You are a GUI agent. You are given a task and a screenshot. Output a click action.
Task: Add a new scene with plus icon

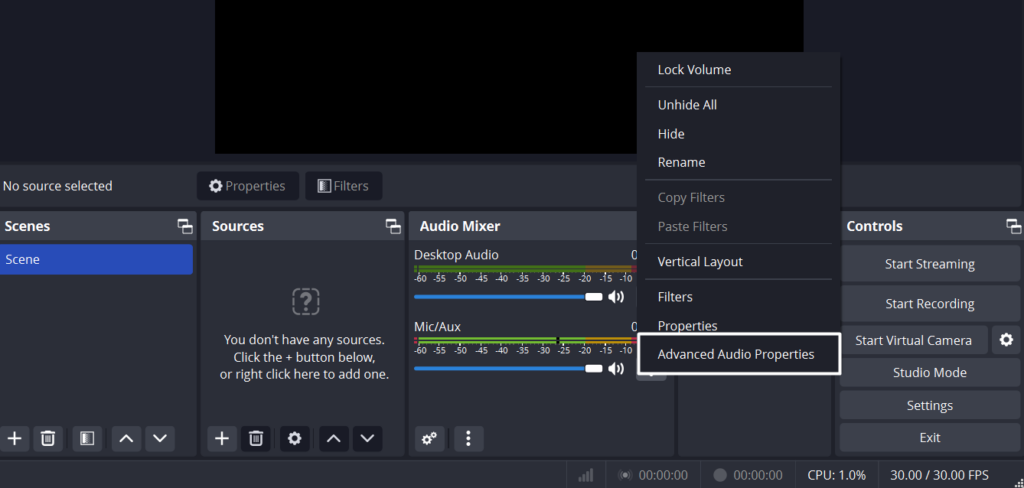click(x=15, y=438)
